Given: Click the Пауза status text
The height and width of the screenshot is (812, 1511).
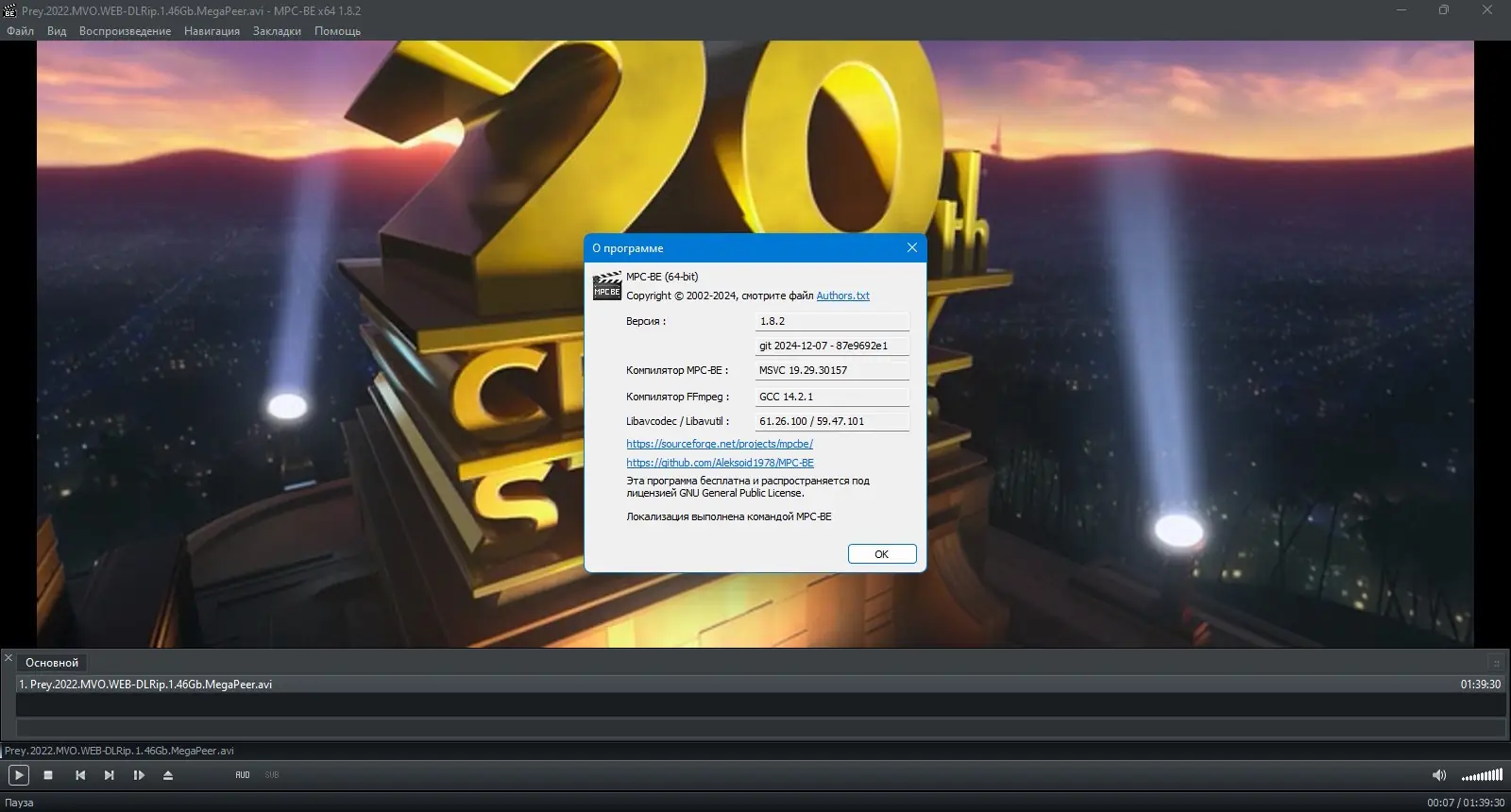Looking at the screenshot, I should [19, 803].
